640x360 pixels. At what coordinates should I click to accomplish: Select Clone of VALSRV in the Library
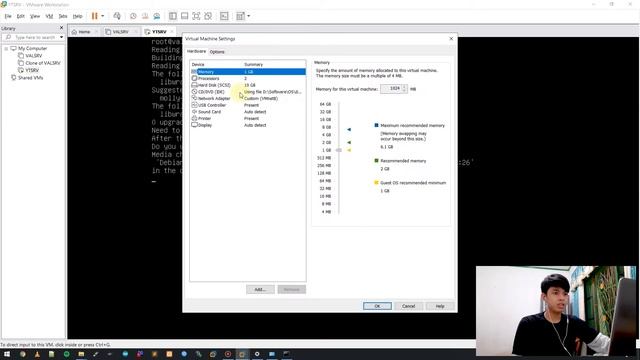point(42,63)
